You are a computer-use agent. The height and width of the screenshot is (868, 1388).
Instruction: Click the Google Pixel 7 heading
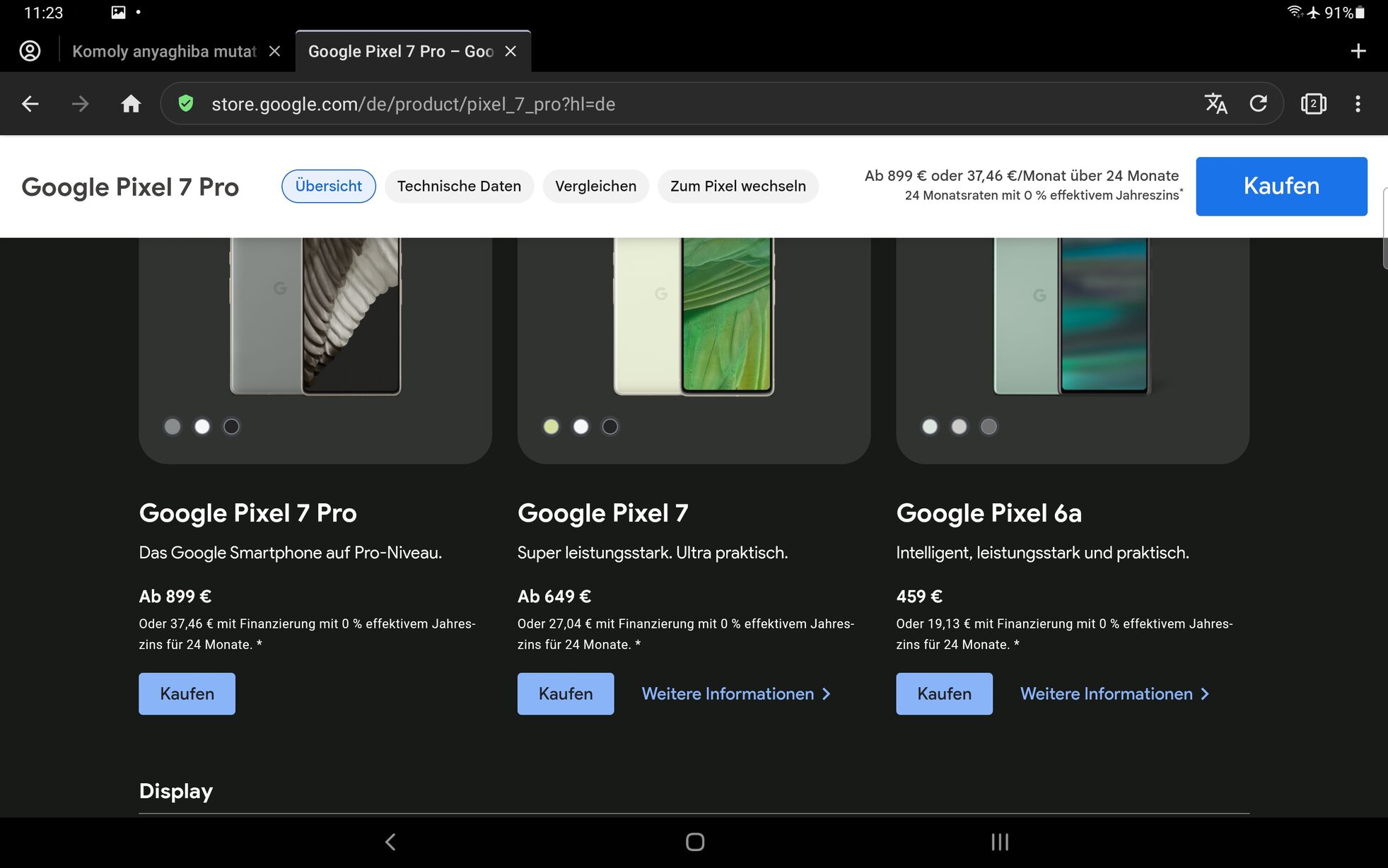[x=602, y=513]
